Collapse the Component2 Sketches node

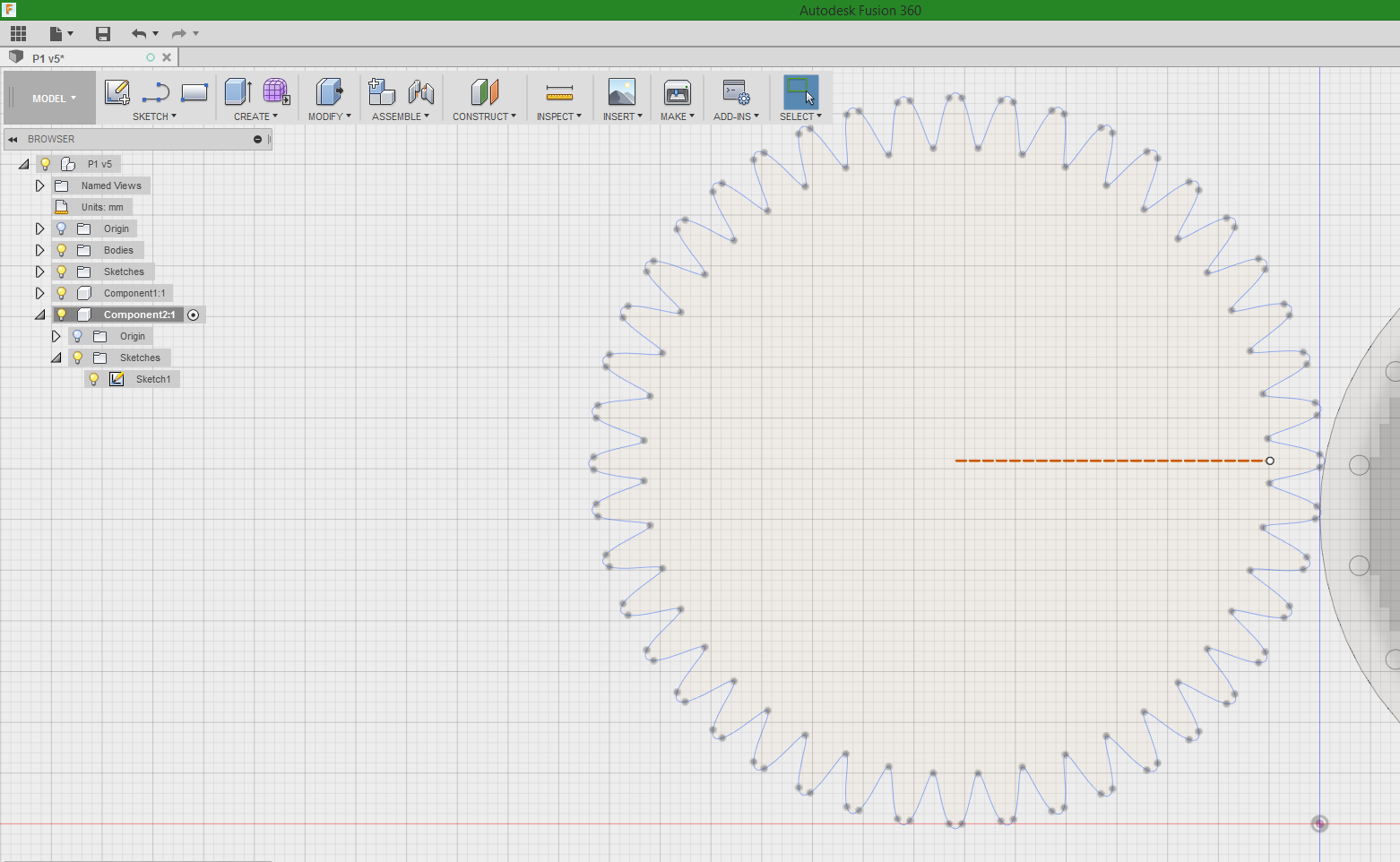56,358
